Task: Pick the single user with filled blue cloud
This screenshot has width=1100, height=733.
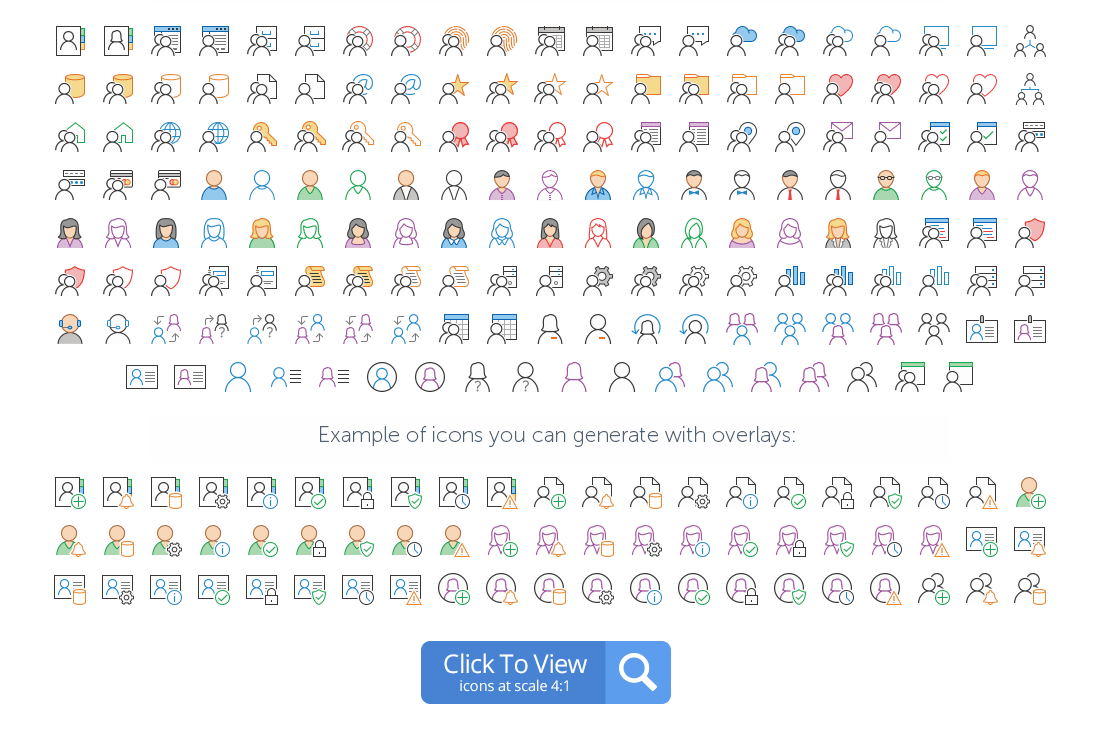Action: pyautogui.click(x=742, y=41)
